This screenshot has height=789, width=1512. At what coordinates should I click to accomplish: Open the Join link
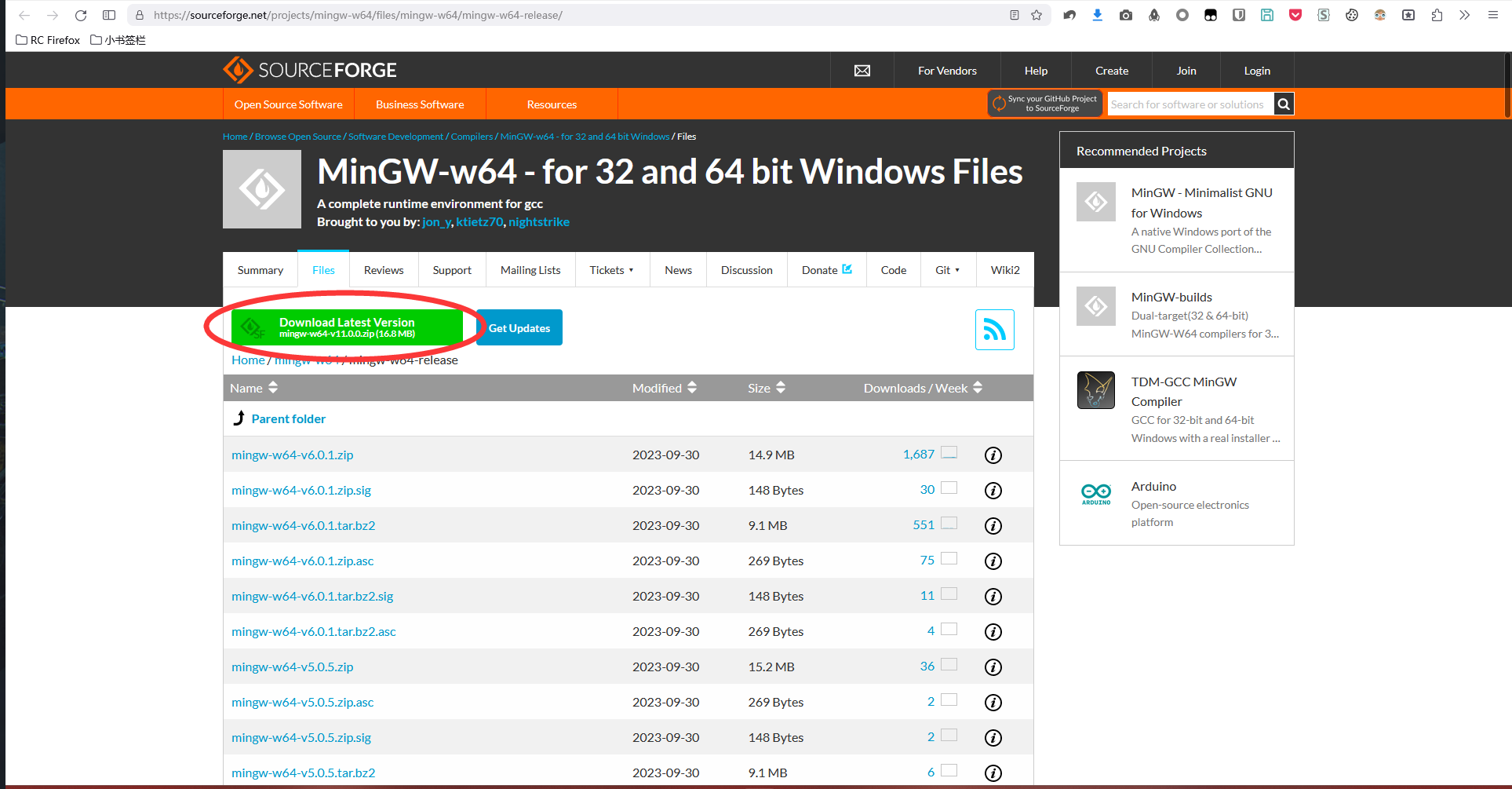1186,71
